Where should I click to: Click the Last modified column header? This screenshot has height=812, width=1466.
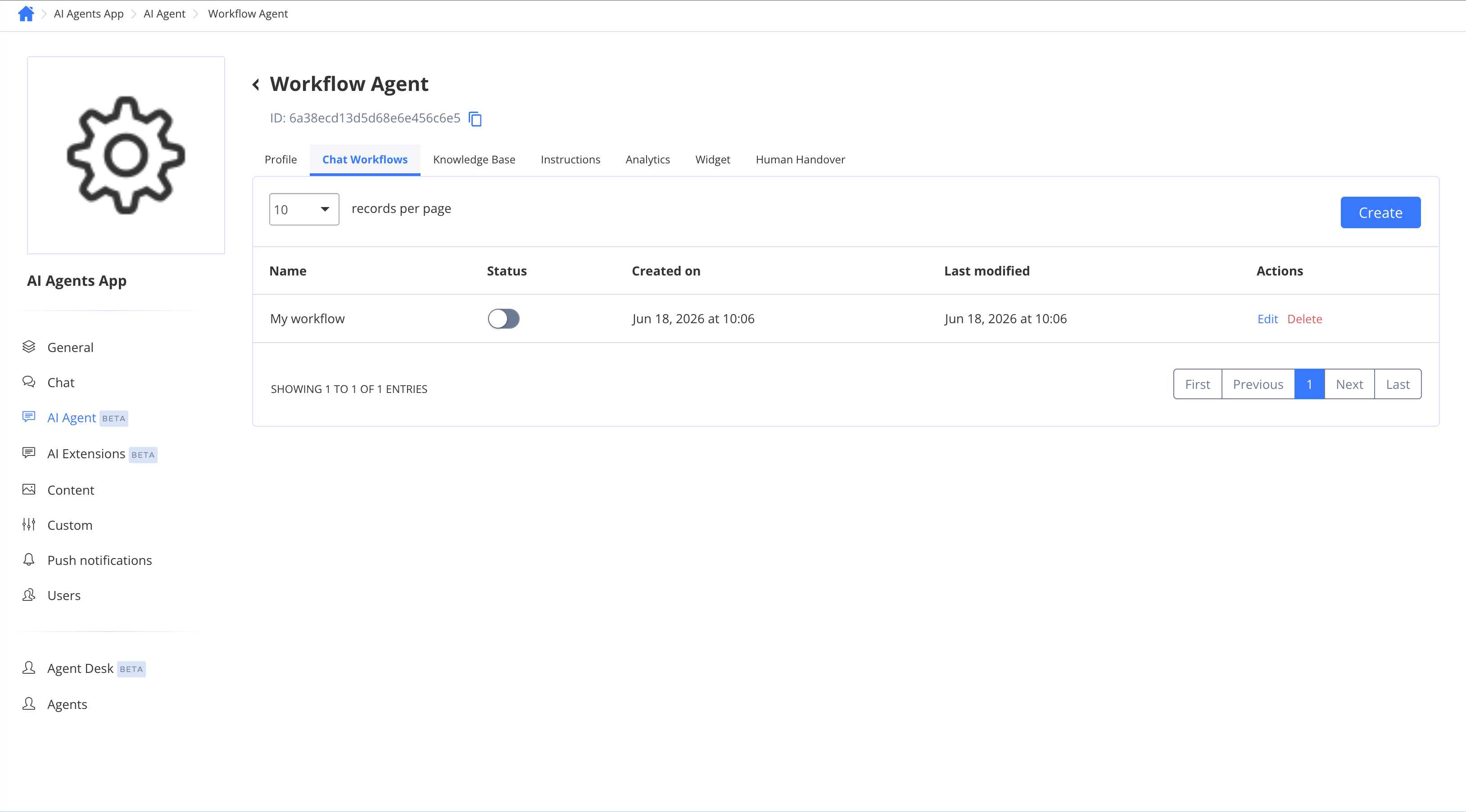[x=987, y=271]
